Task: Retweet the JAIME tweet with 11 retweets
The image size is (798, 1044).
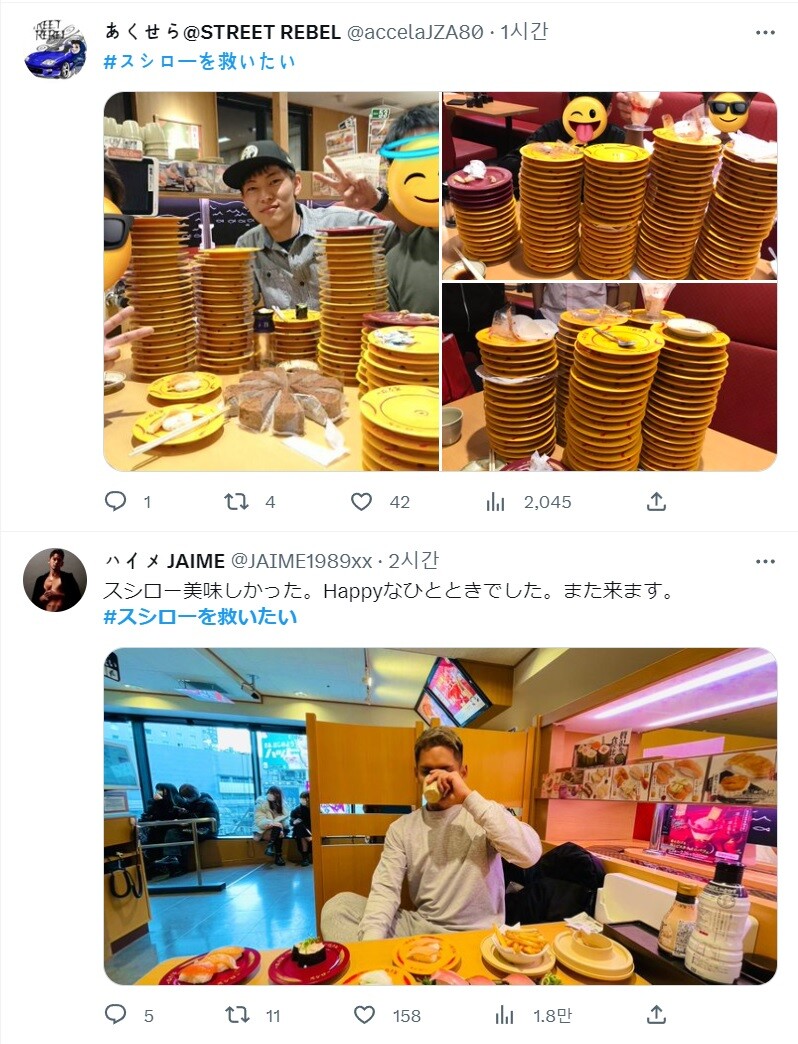Action: [x=237, y=1015]
